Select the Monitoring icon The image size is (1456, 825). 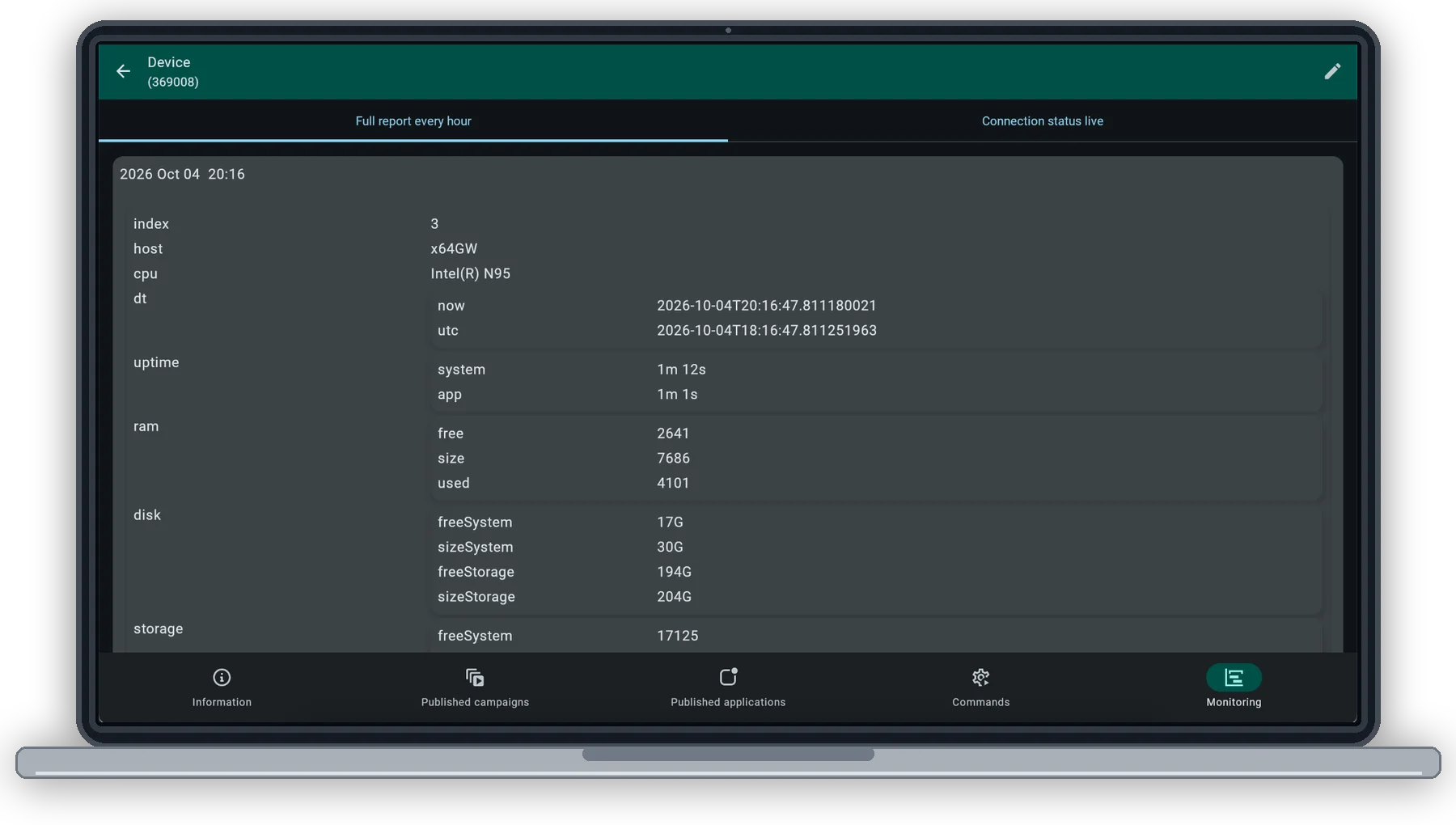(x=1234, y=677)
